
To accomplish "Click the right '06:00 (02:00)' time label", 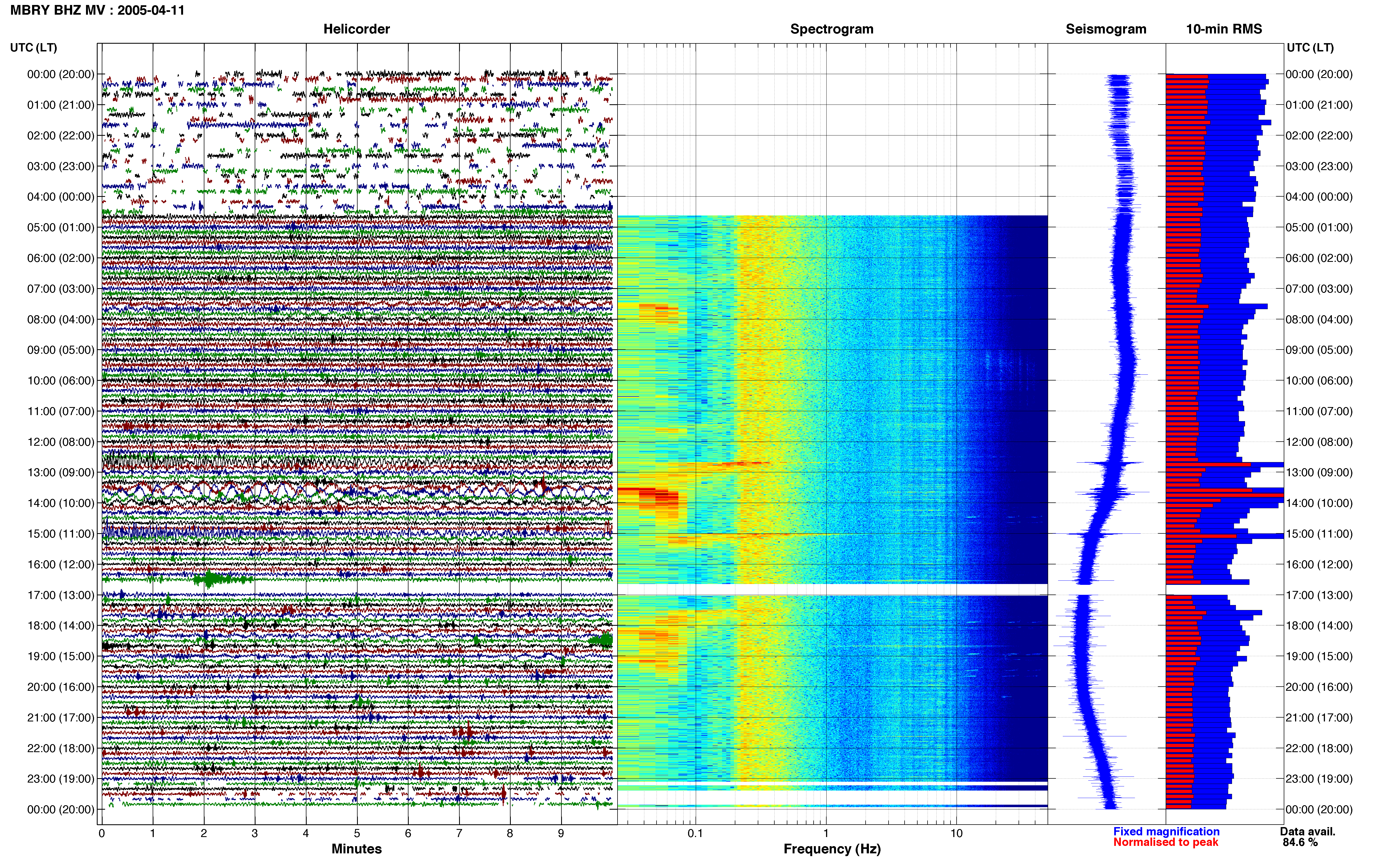I will point(1319,258).
